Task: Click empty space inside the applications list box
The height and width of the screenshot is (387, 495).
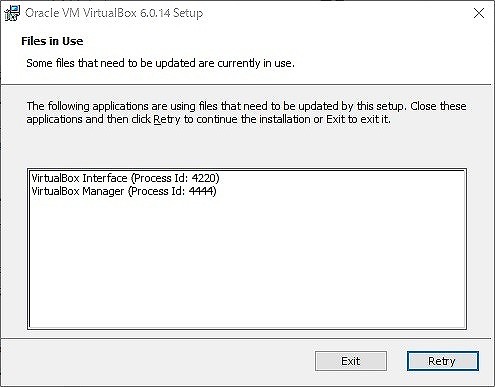Action: pos(247,263)
